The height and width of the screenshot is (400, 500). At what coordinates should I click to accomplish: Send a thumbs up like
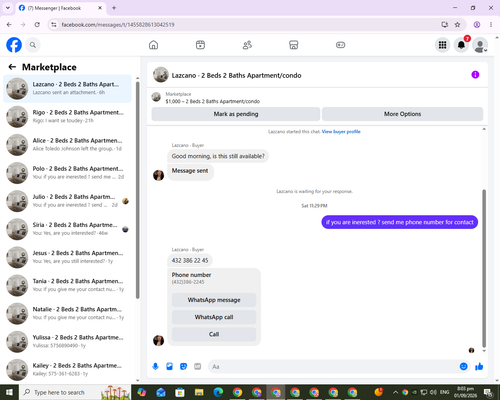479,367
